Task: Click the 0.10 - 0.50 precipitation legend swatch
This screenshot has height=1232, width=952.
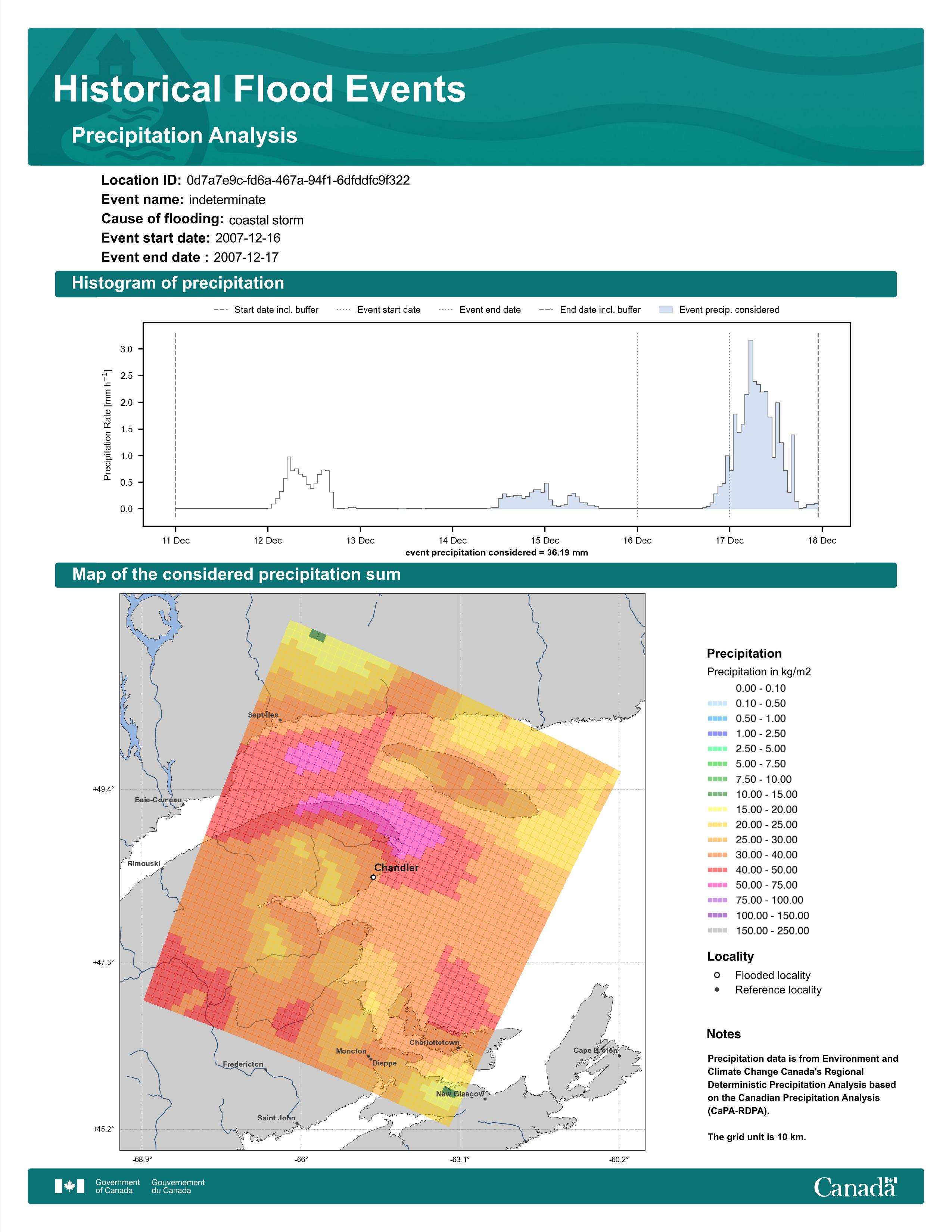Action: (x=717, y=703)
